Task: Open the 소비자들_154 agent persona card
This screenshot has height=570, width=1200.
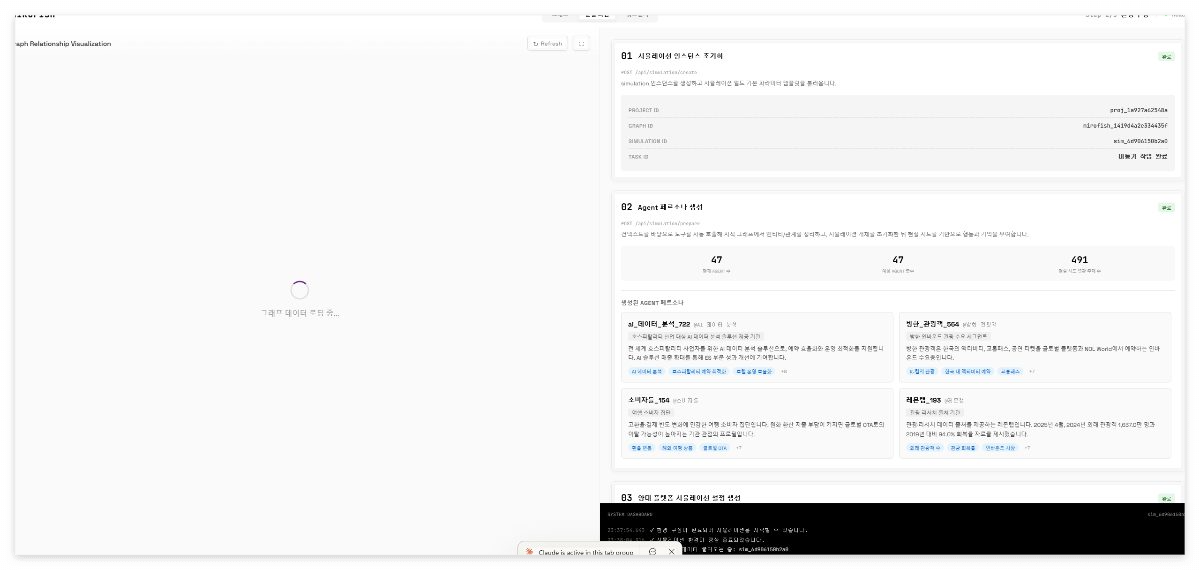Action: (x=756, y=423)
